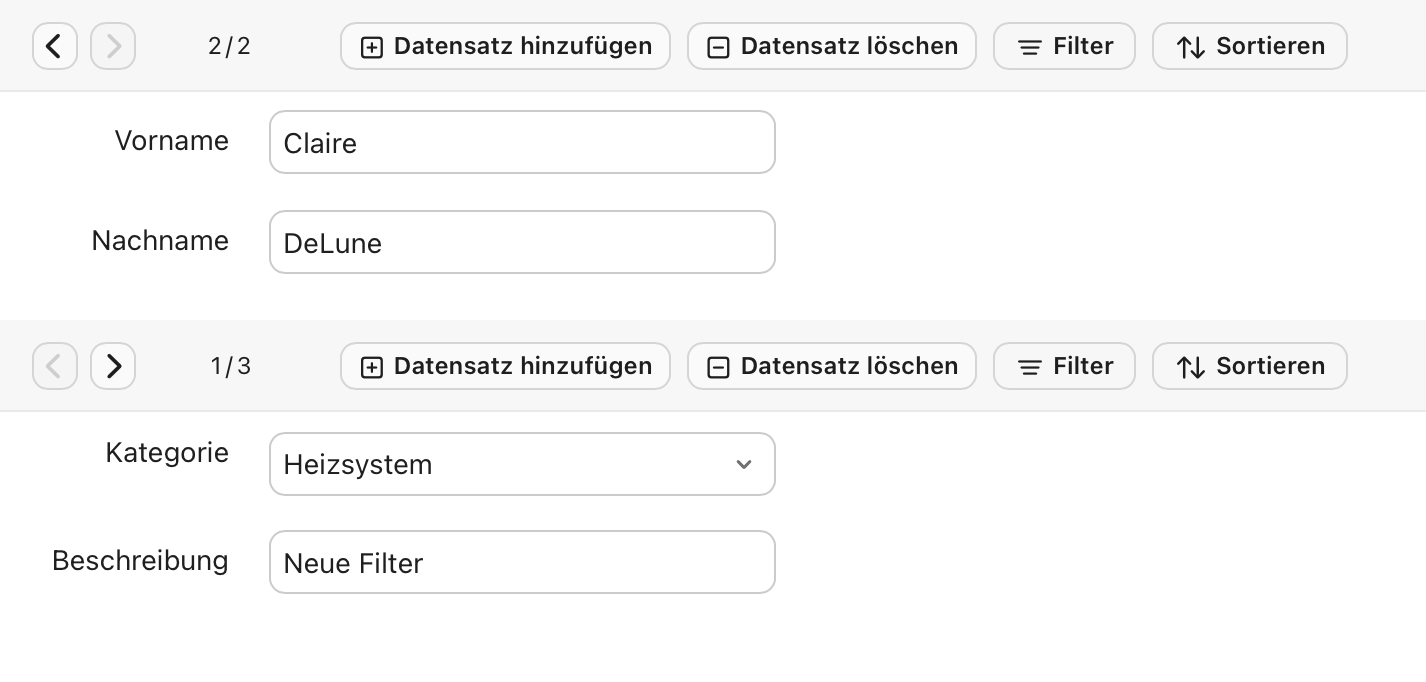Add a record via lower 'Datensatz hinzufügen'

(505, 366)
